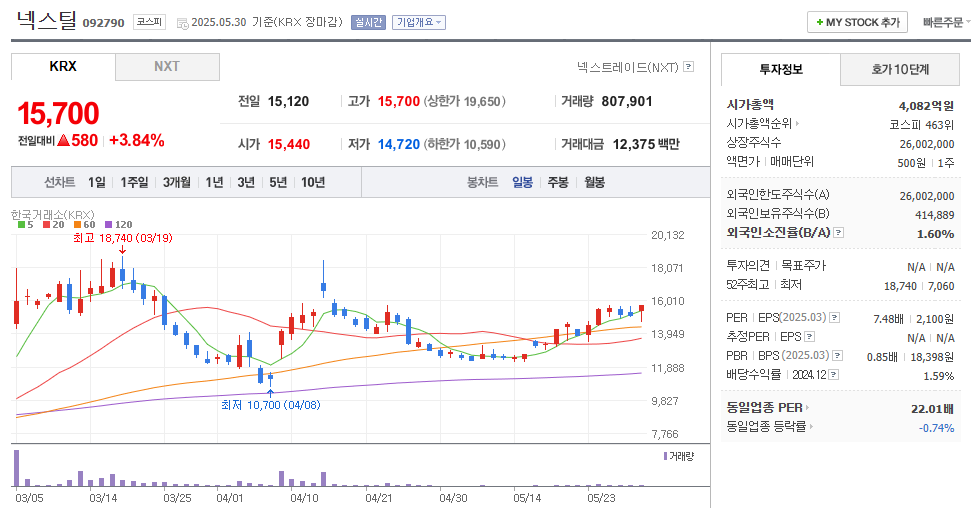
Task: Click the 최고 18,740 (03/19) chart marker
Action: (122, 237)
